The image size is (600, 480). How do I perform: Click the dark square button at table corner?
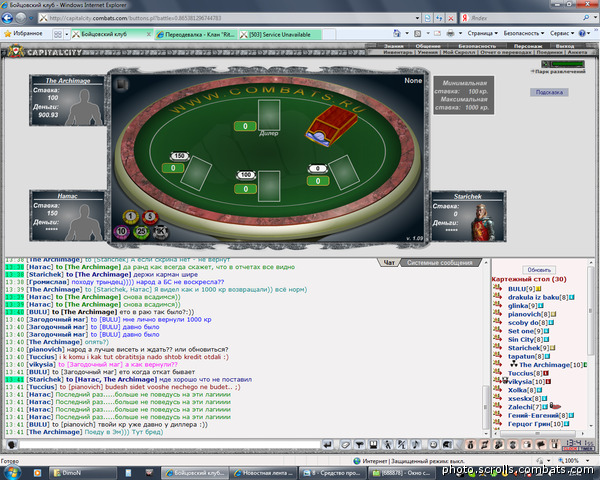coord(121,84)
